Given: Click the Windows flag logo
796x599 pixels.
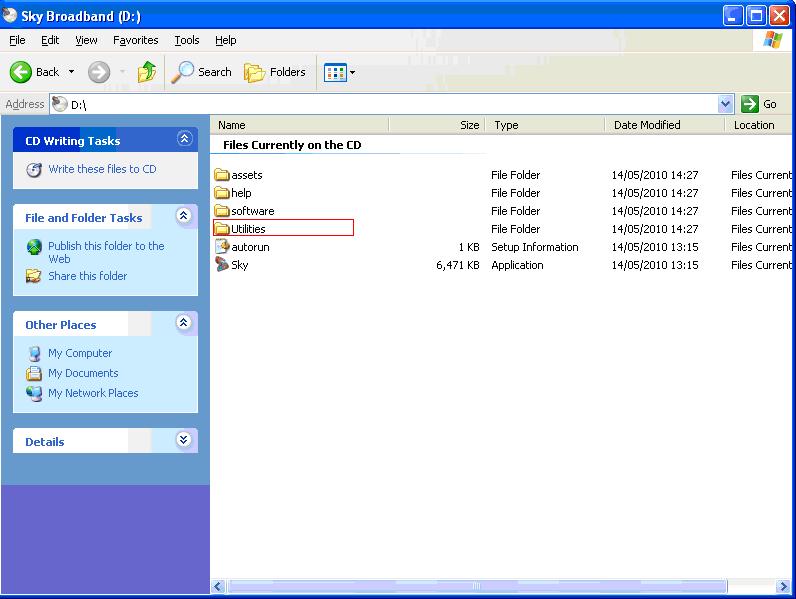Looking at the screenshot, I should [x=773, y=40].
